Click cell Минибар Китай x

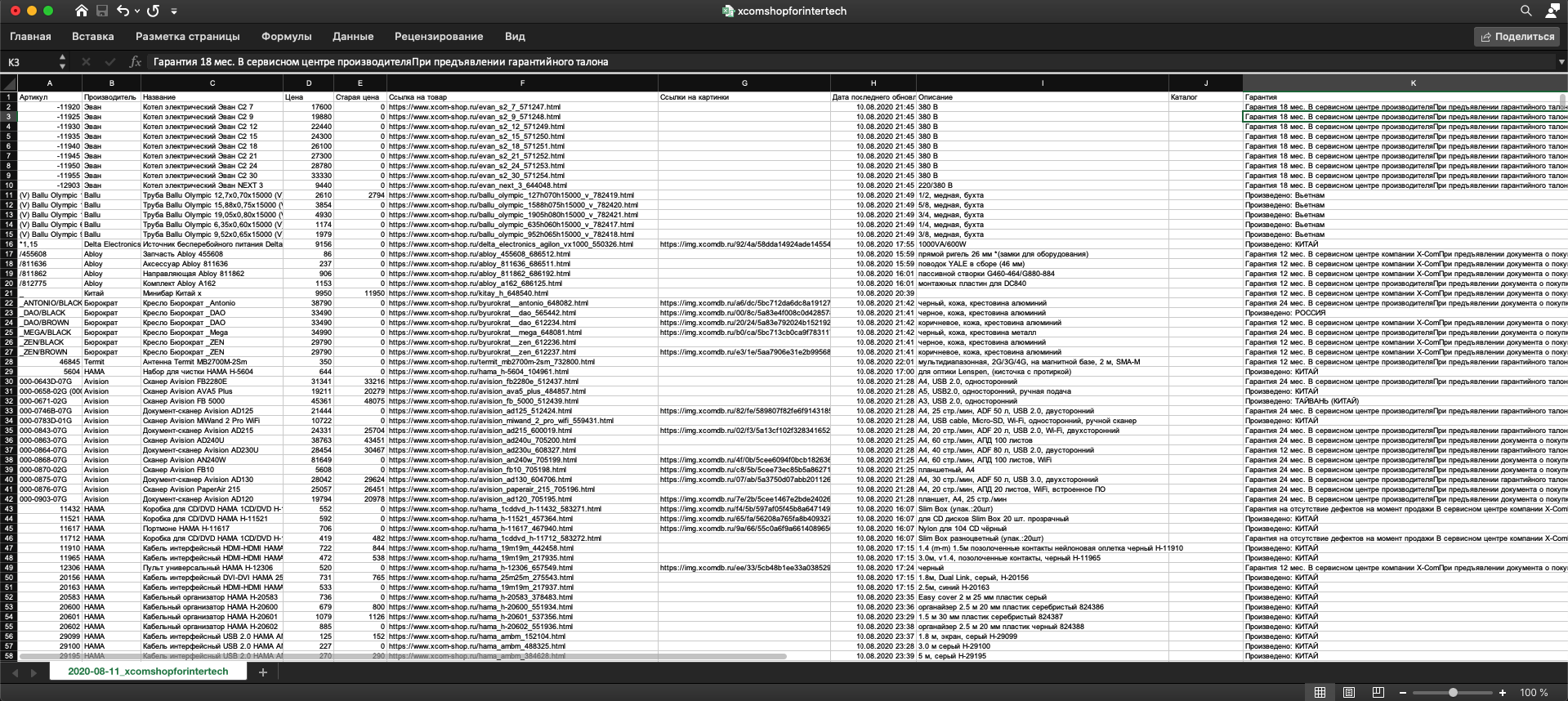212,293
